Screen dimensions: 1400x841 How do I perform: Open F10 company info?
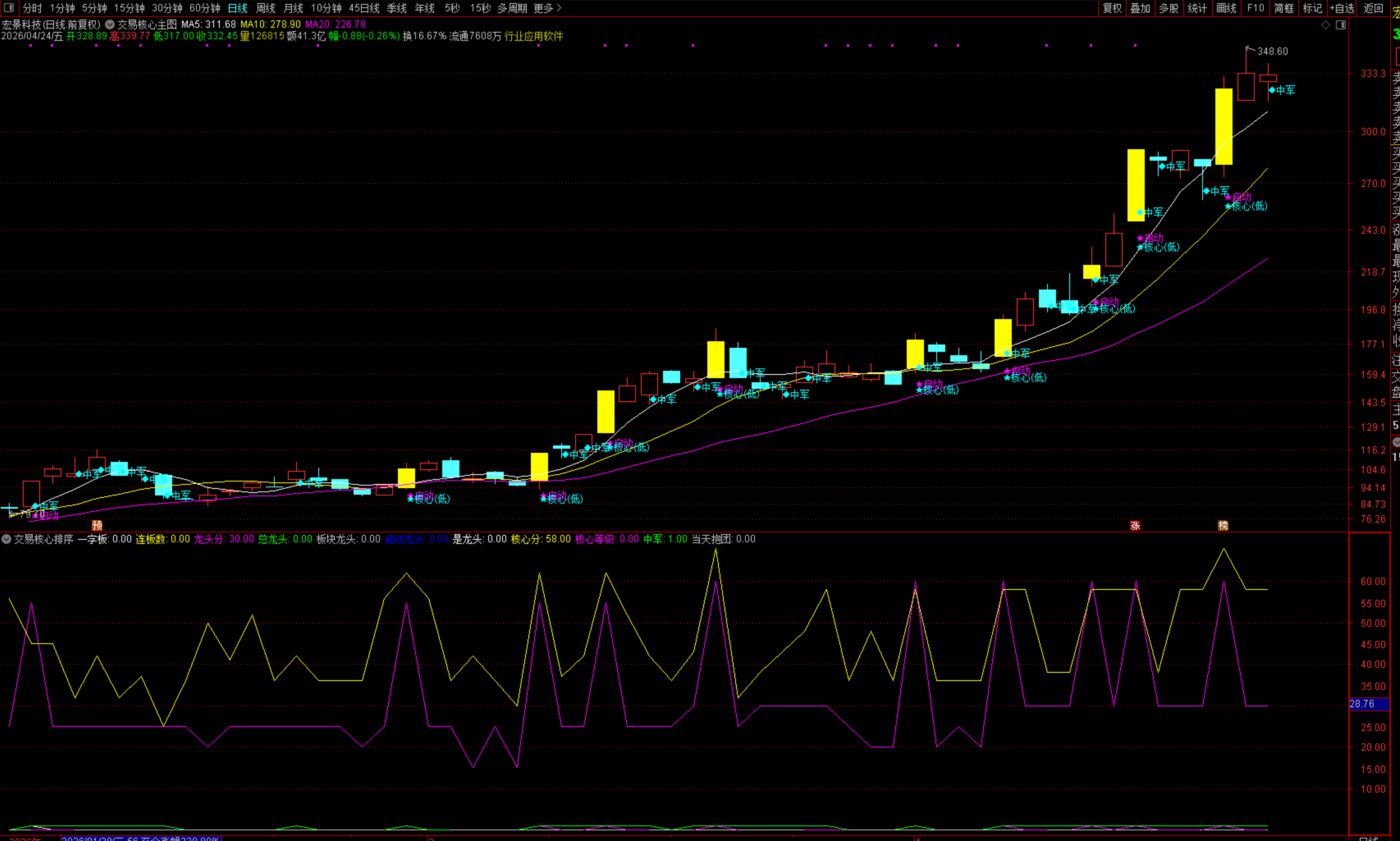(1256, 8)
